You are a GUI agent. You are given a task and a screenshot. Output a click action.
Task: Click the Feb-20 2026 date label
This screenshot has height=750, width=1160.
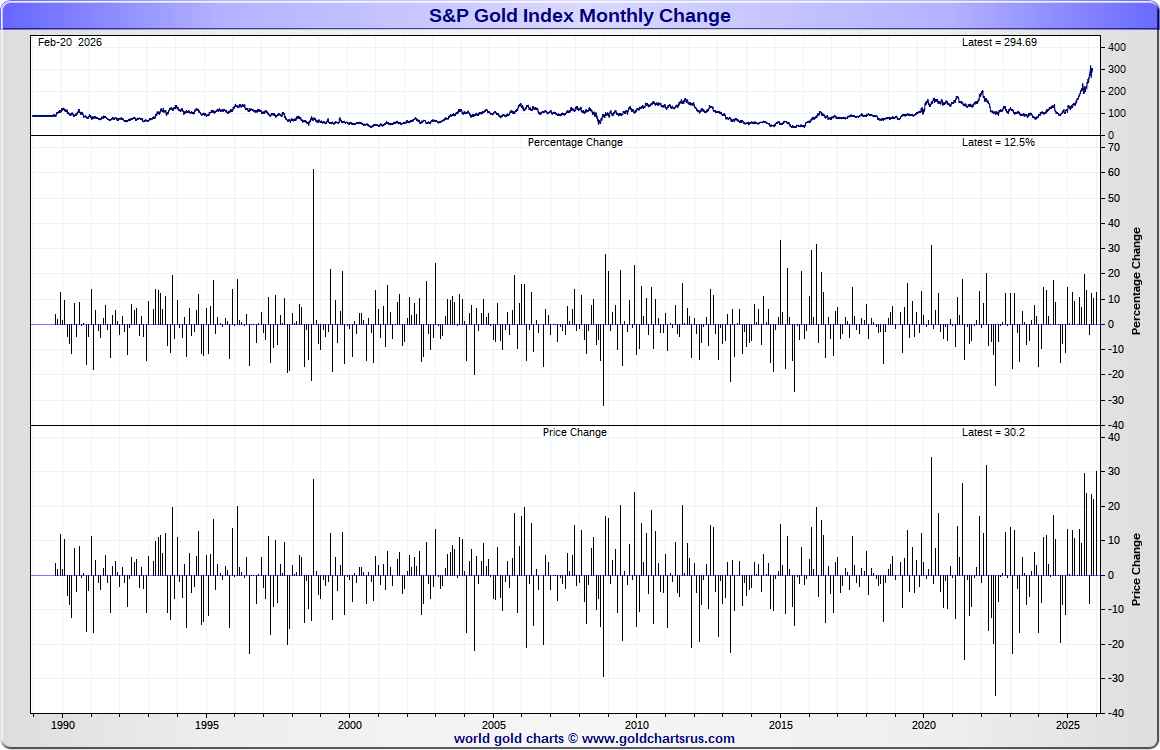point(70,42)
